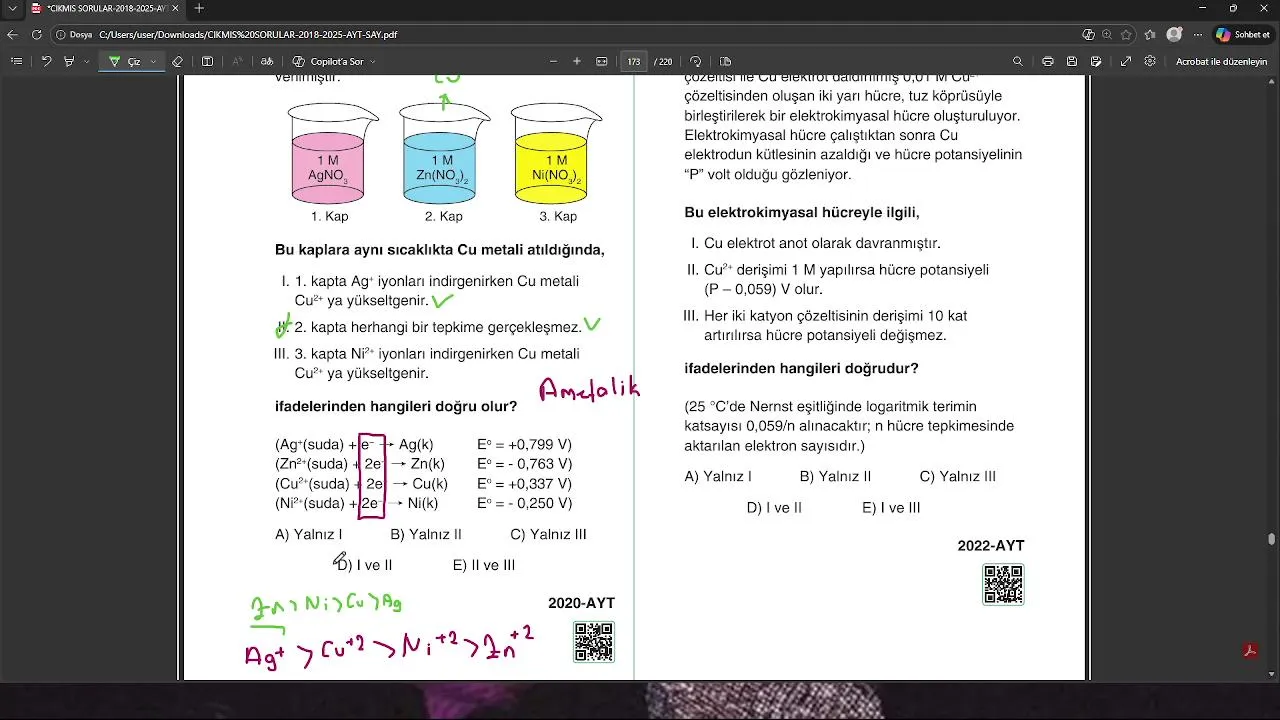Add this page to favorites
Viewport: 1280px width, 720px height.
[x=1126, y=34]
